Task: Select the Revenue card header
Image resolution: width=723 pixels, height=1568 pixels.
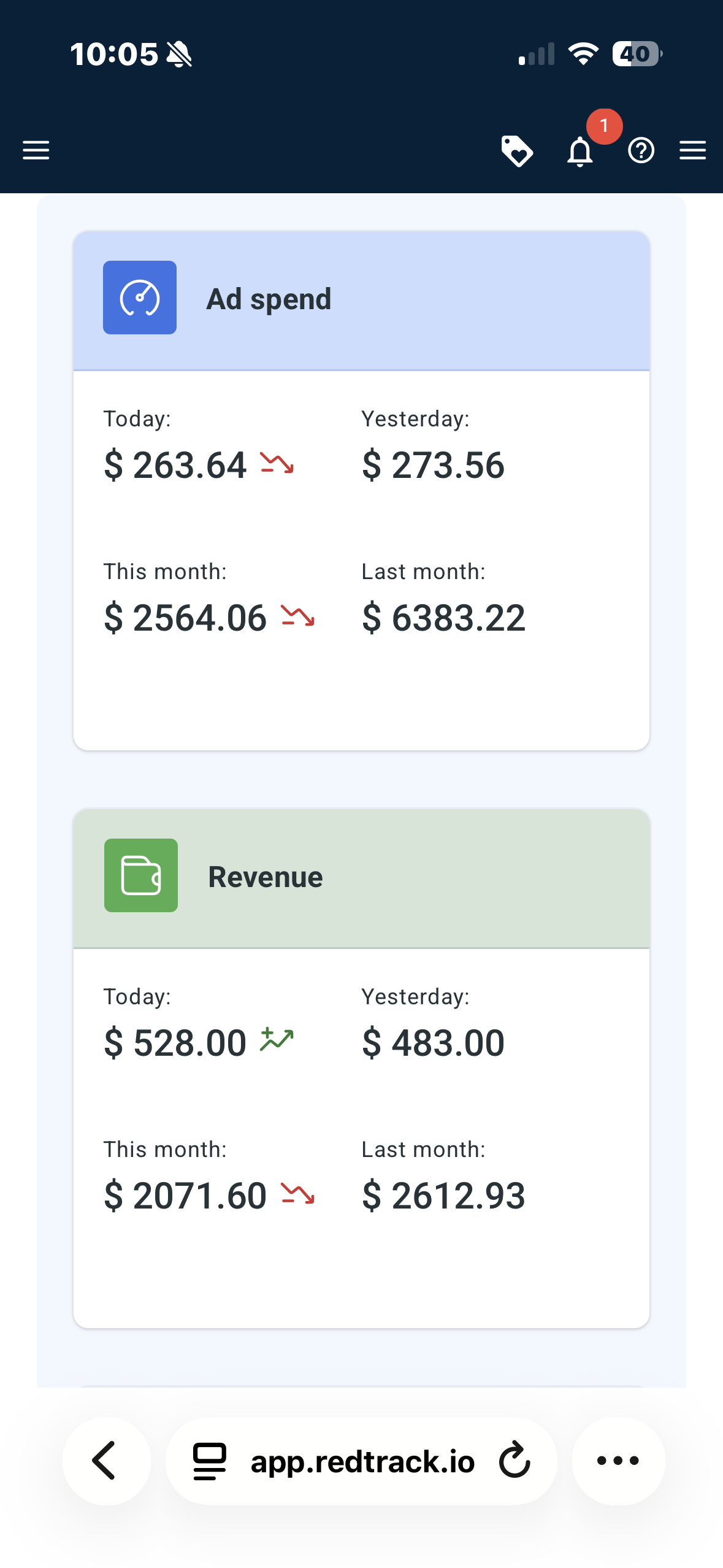Action: coord(361,878)
